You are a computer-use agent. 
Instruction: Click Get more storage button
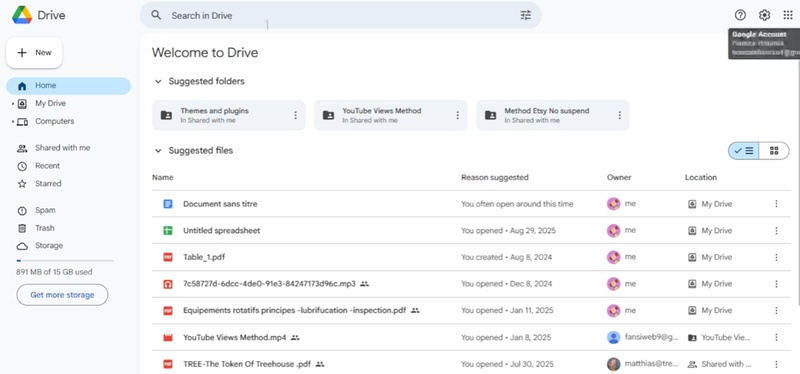pyautogui.click(x=62, y=295)
